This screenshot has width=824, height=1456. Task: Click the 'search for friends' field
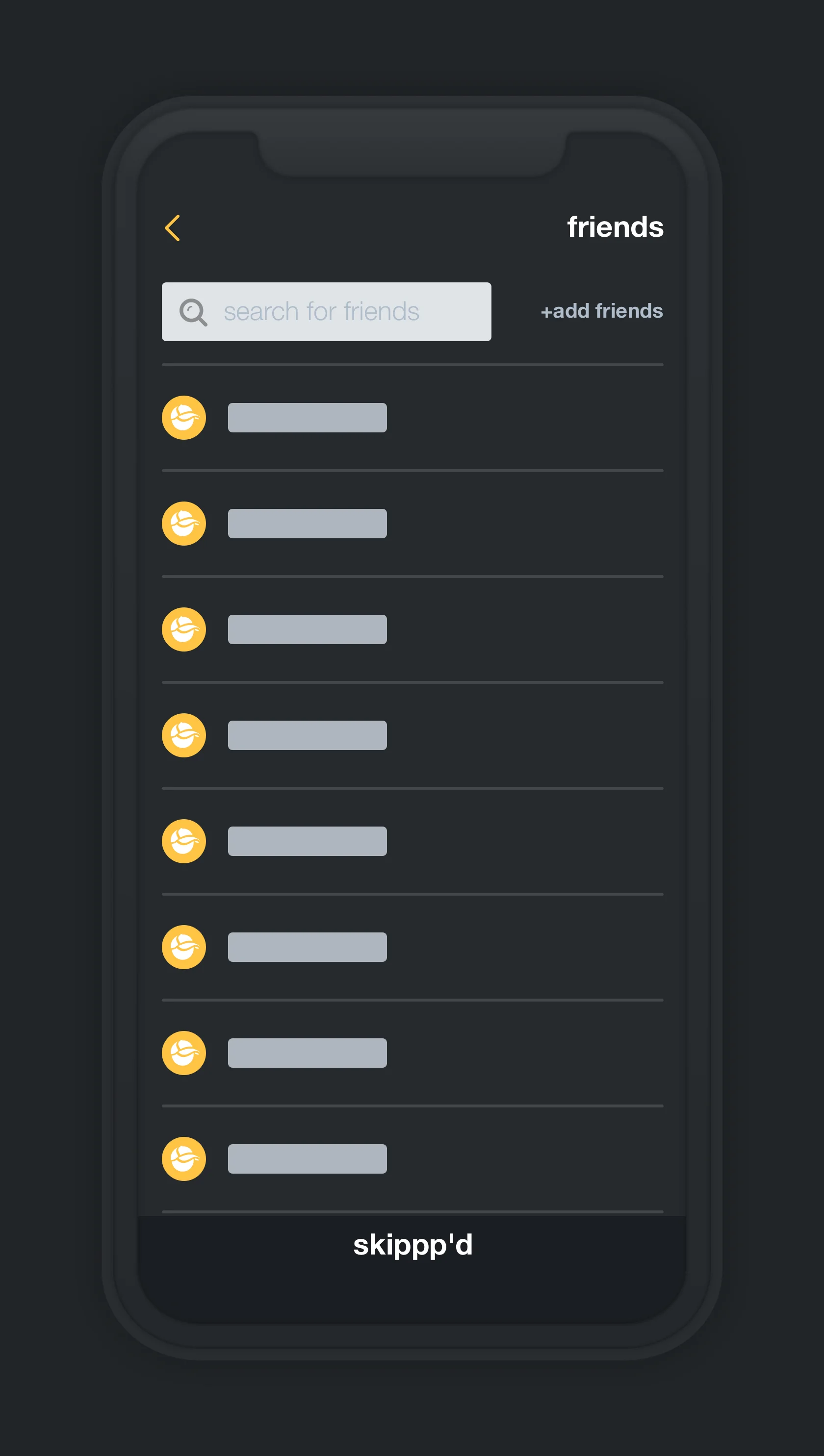pos(327,312)
